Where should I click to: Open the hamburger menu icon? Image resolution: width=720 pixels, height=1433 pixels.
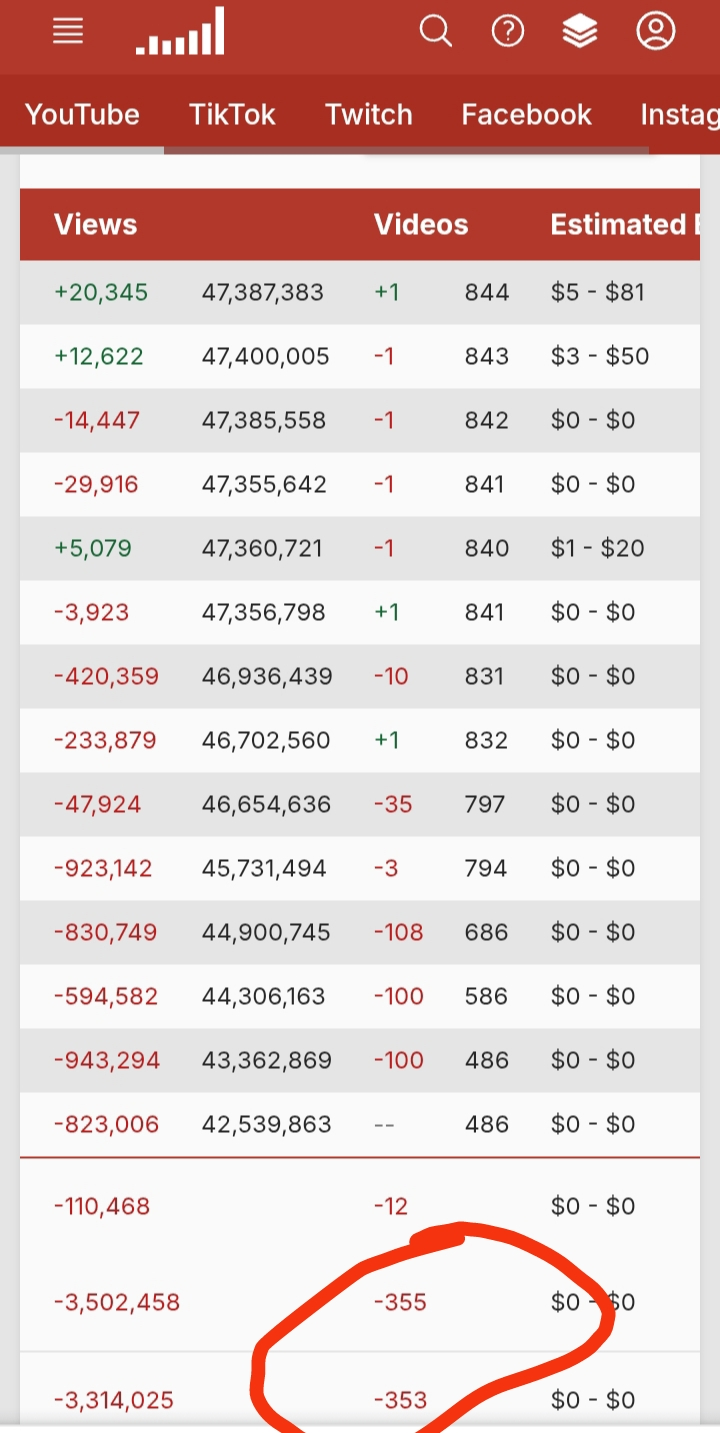(68, 32)
